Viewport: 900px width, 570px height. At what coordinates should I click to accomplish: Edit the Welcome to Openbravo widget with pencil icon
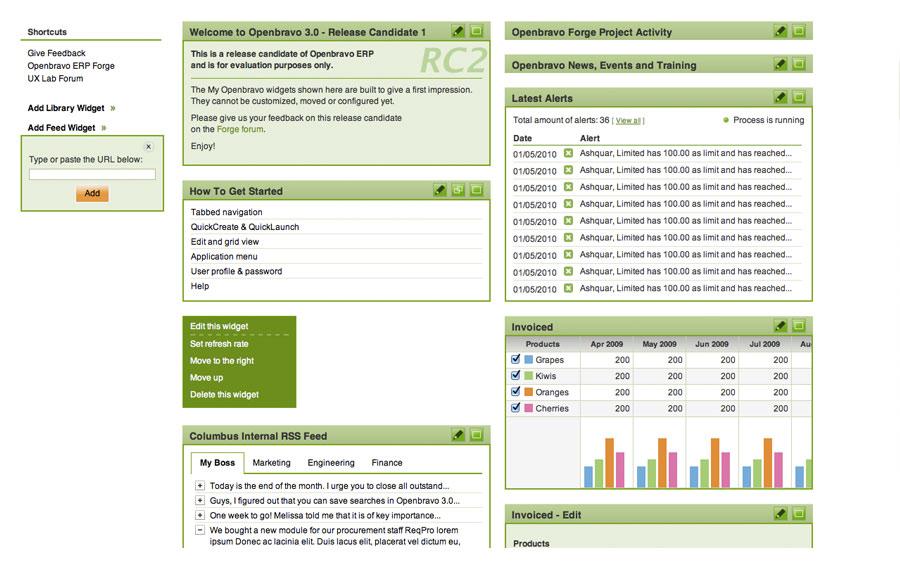(457, 31)
